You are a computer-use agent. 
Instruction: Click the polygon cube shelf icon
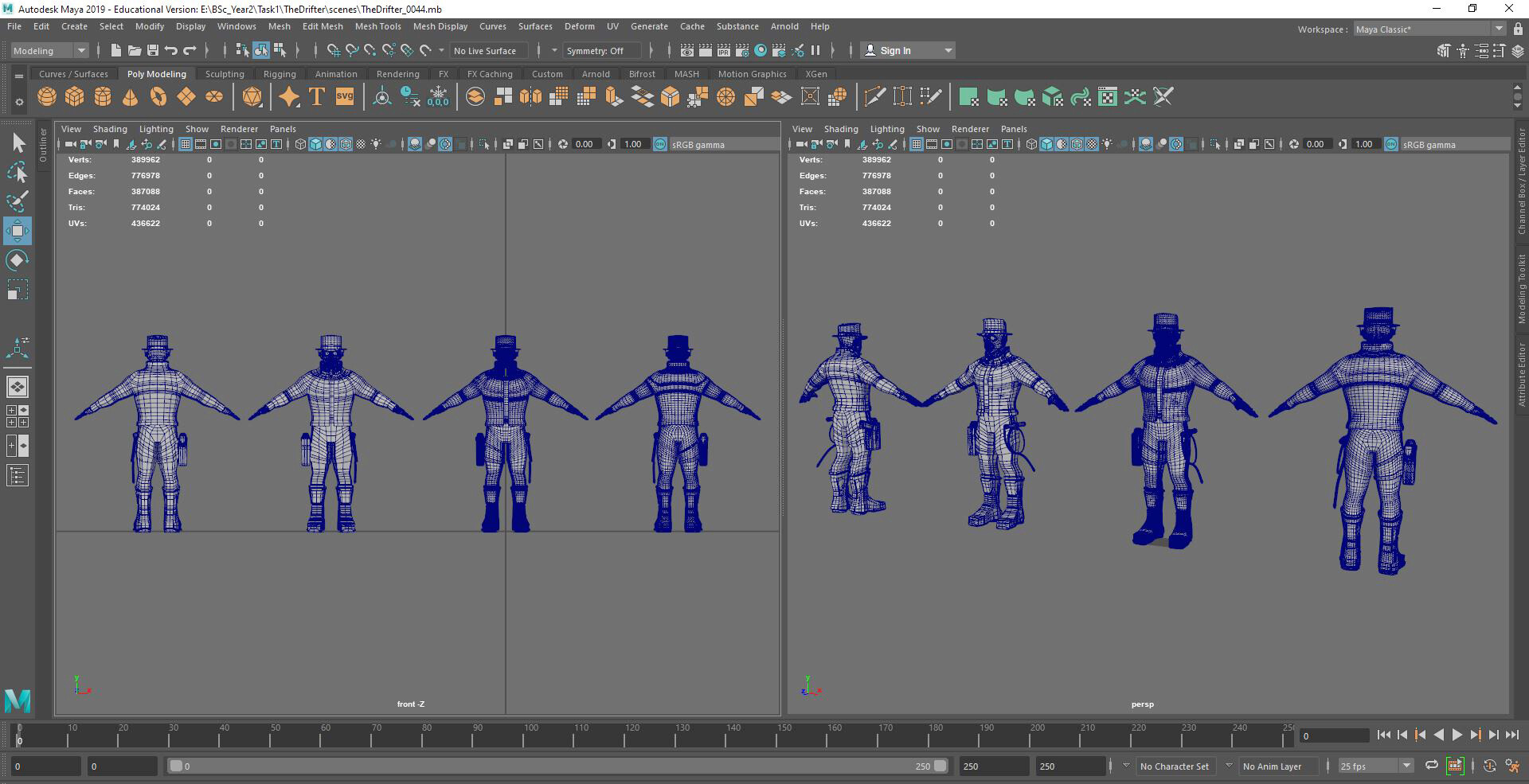(75, 97)
